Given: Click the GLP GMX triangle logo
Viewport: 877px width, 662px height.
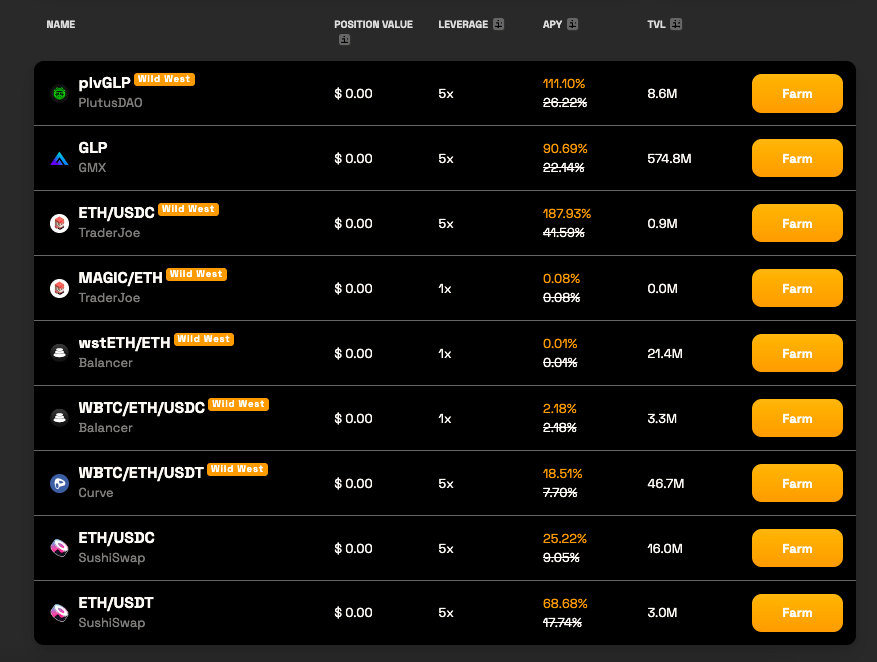Looking at the screenshot, I should pyautogui.click(x=59, y=159).
